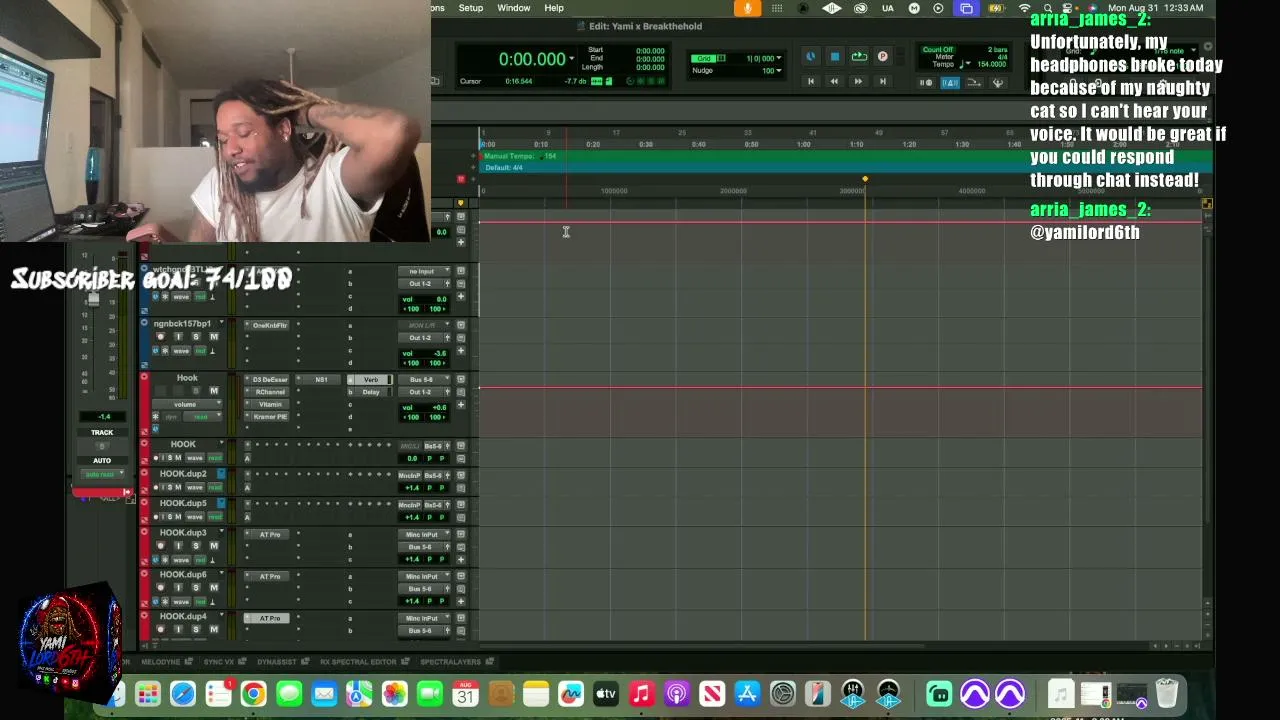Toggle the Count Off button

tap(938, 50)
